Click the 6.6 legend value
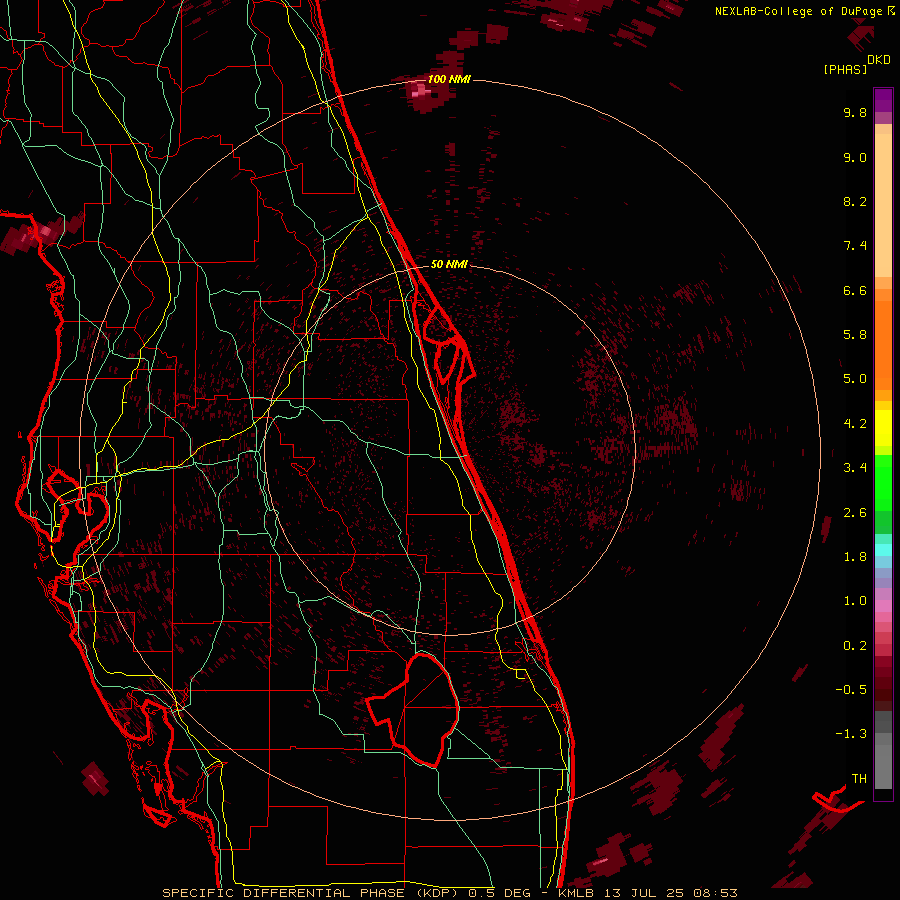 tap(855, 290)
